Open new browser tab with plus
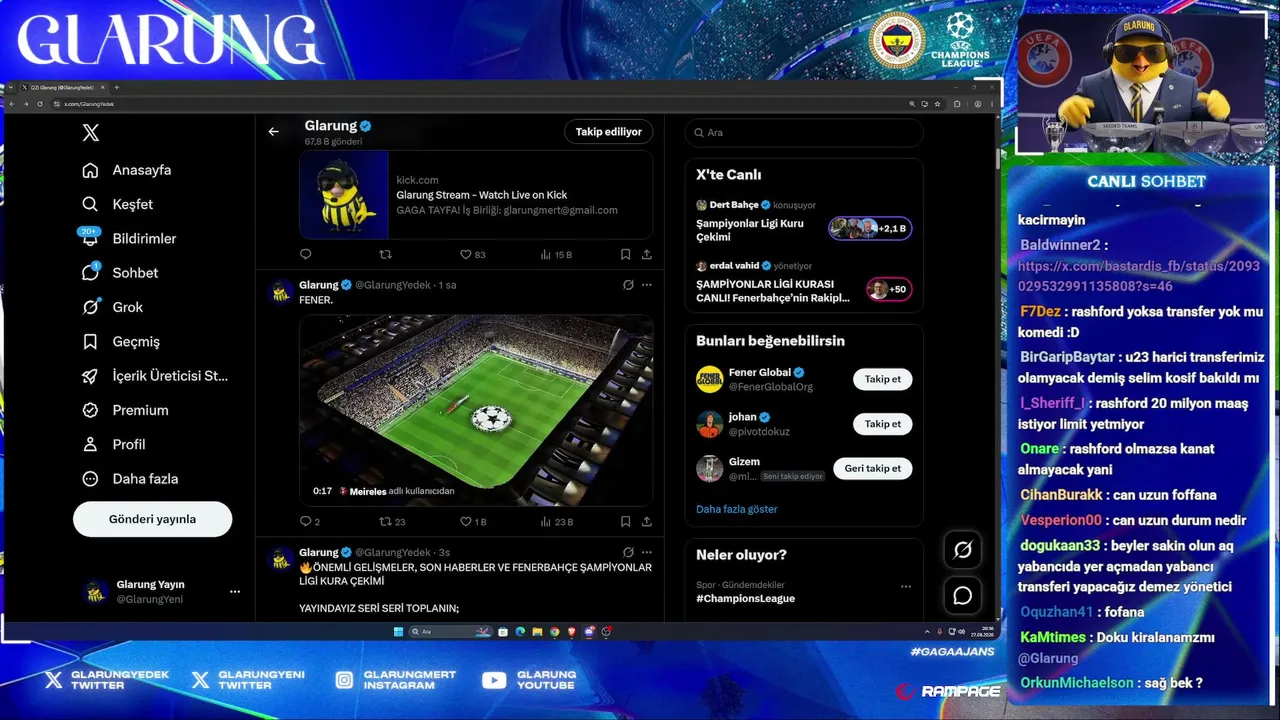 [x=116, y=88]
